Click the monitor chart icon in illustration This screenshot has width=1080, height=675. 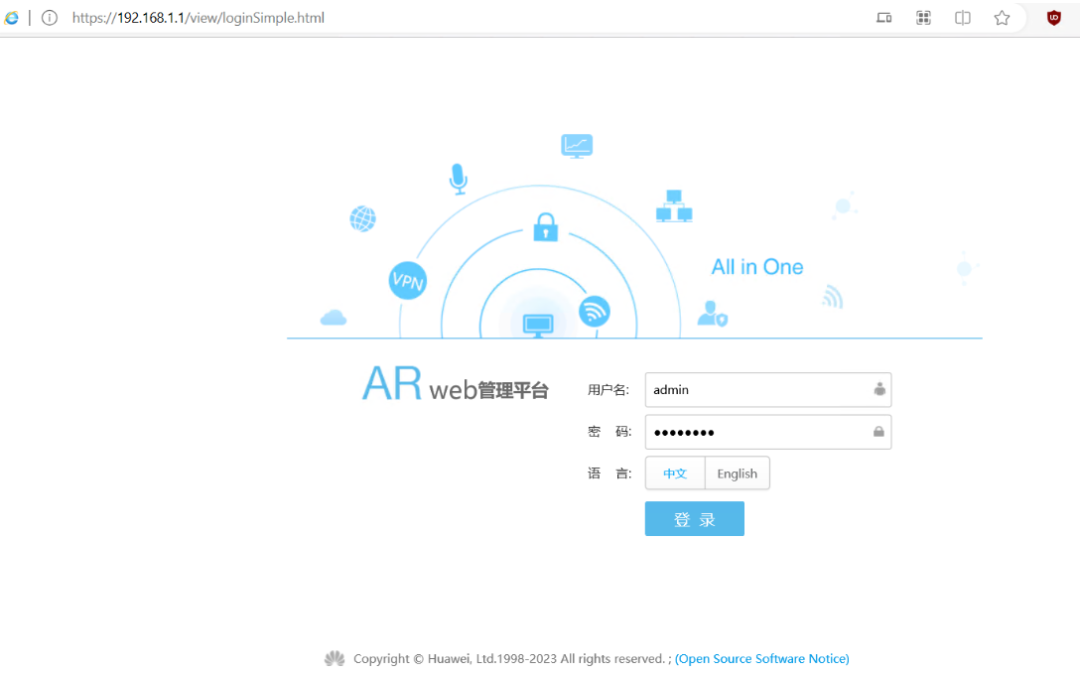tap(577, 146)
